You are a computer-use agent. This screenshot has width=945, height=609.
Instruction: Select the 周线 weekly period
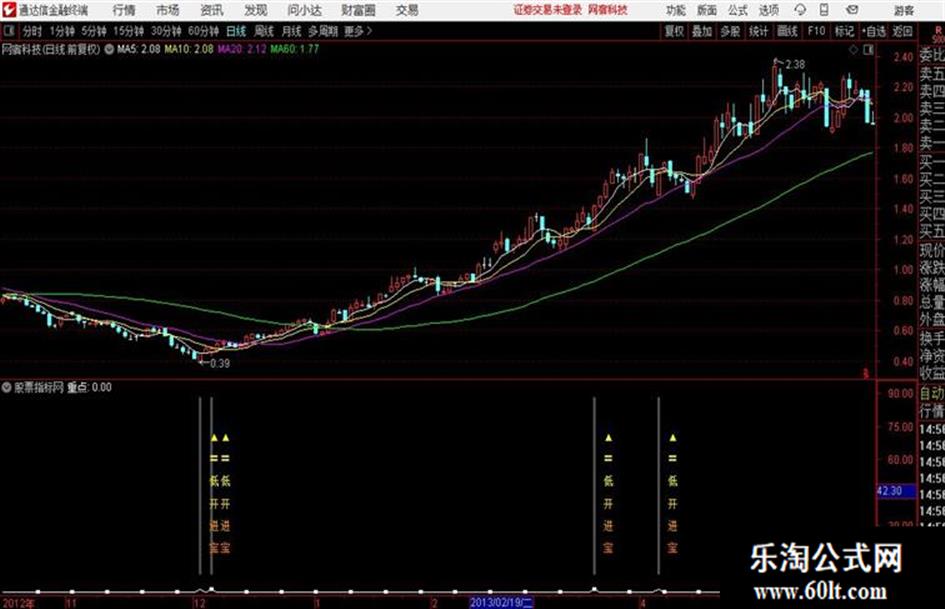[264, 31]
